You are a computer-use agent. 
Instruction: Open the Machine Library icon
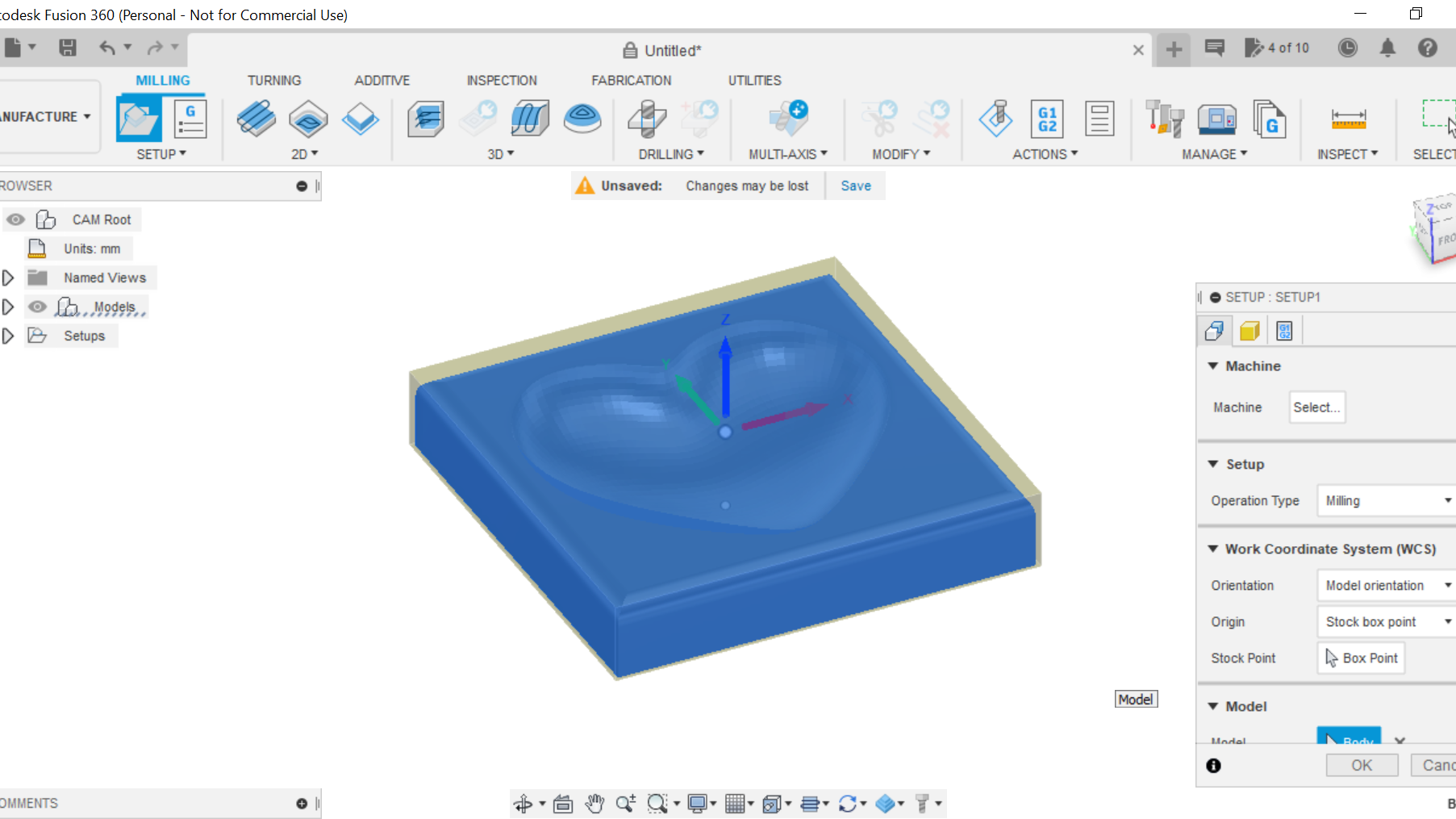point(1217,119)
